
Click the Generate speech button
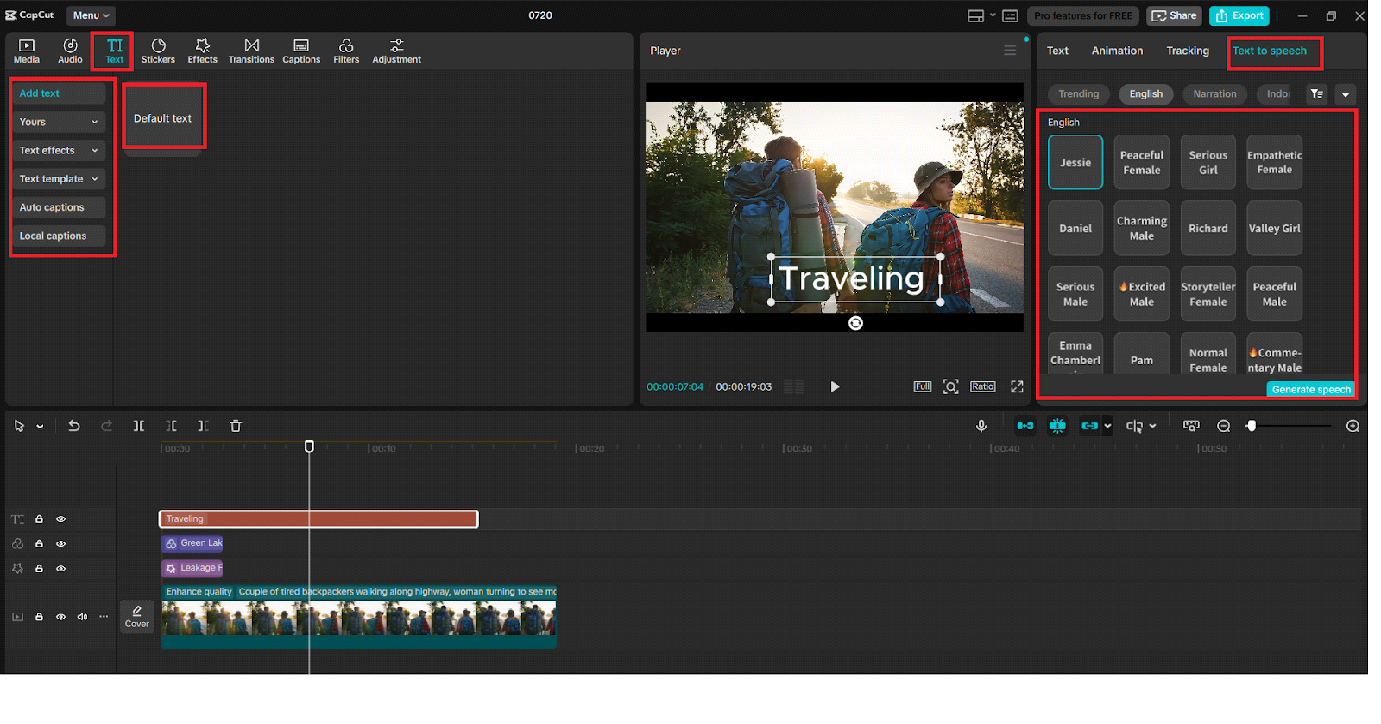1310,389
